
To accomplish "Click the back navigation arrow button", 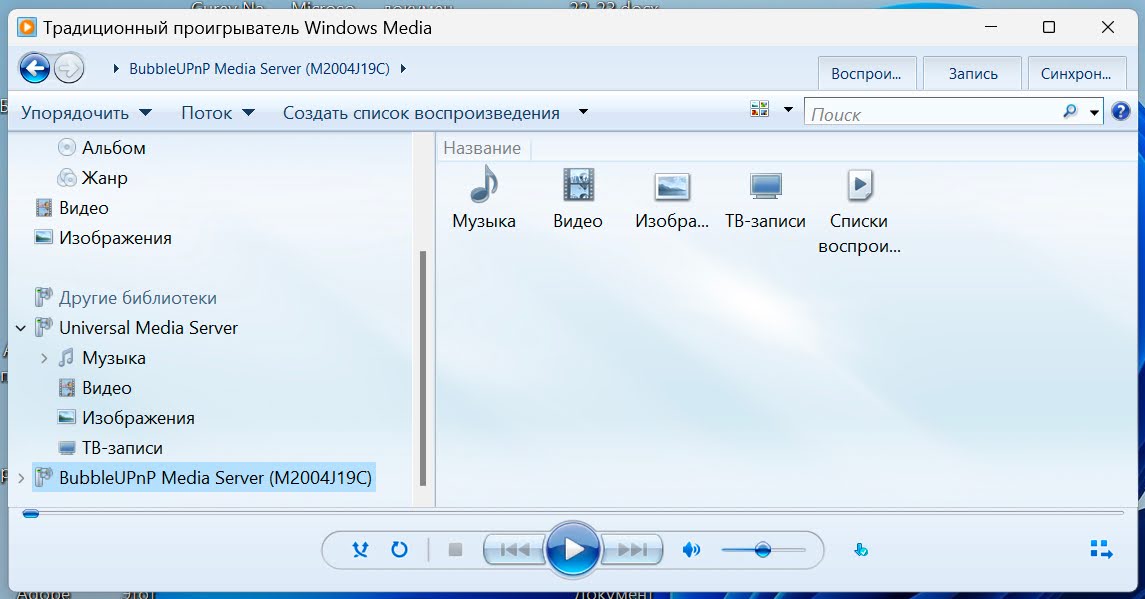I will [x=35, y=68].
